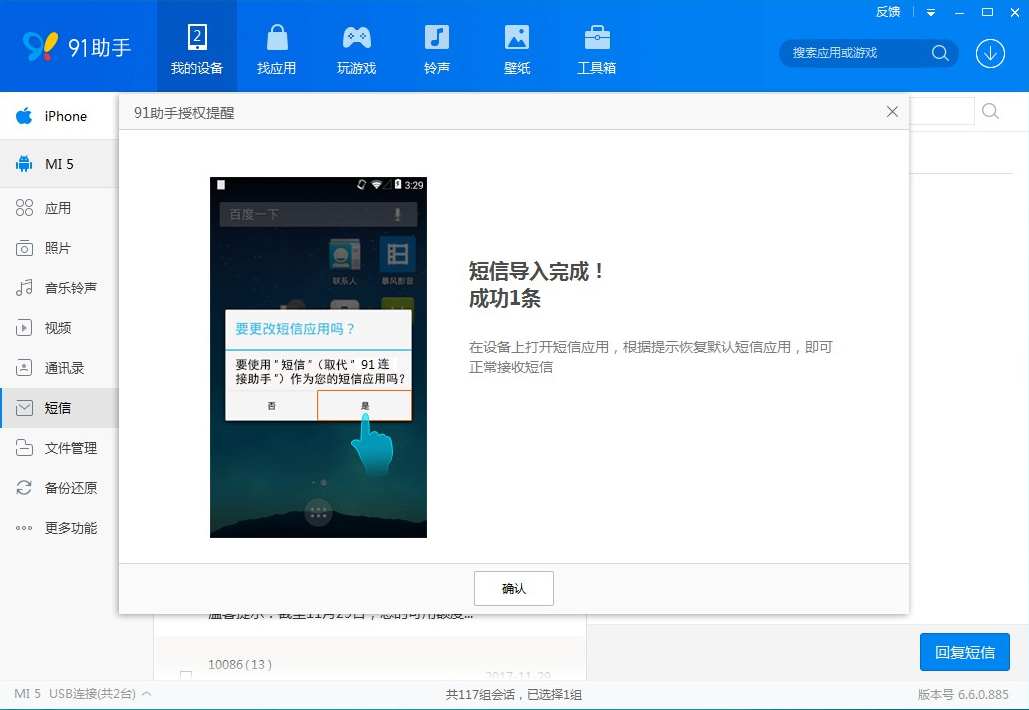Click the SMS list search magnifier icon
Screen dimensions: 1029x710
pos(990,112)
